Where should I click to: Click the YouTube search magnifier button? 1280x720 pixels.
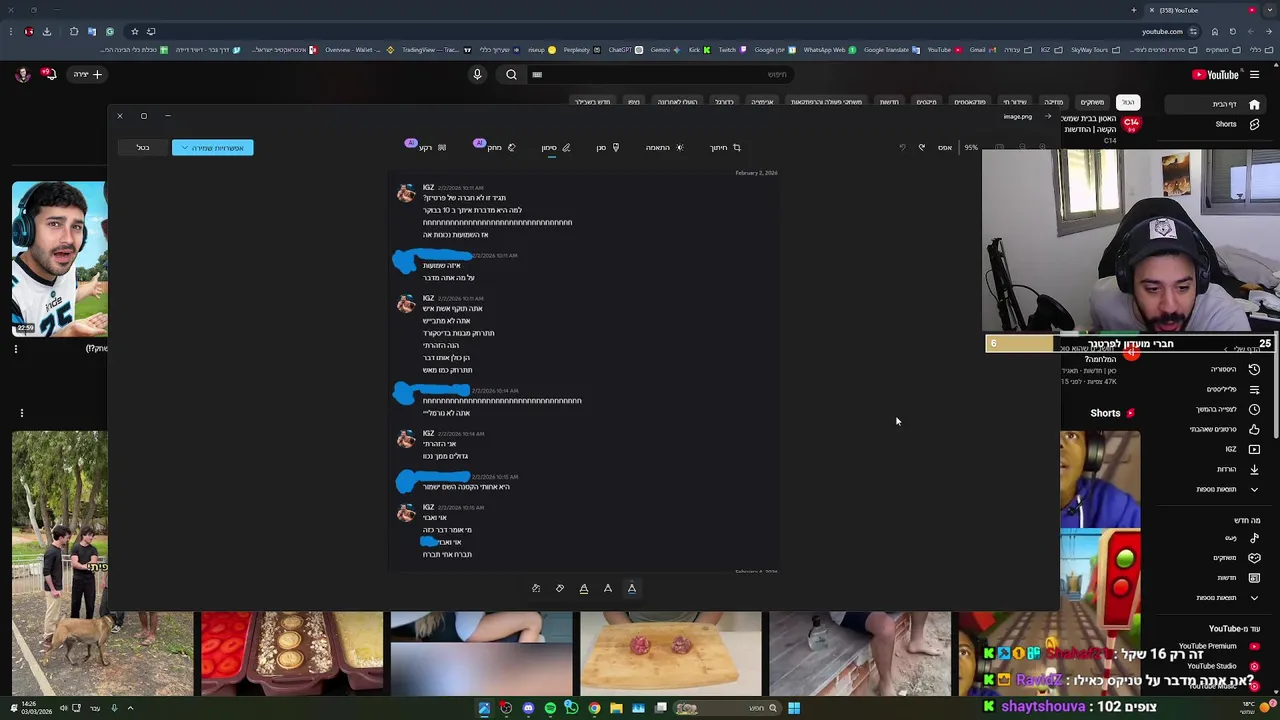tap(511, 74)
